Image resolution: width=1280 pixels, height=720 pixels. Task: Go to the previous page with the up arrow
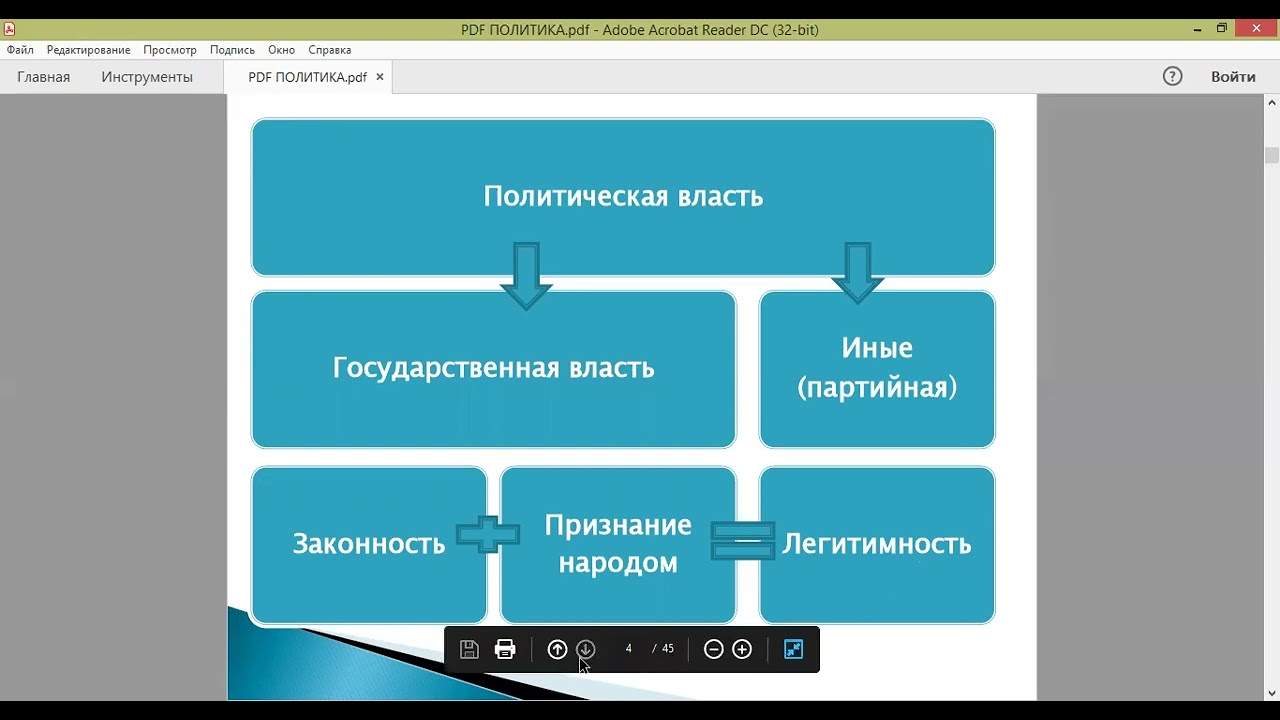[x=558, y=649]
